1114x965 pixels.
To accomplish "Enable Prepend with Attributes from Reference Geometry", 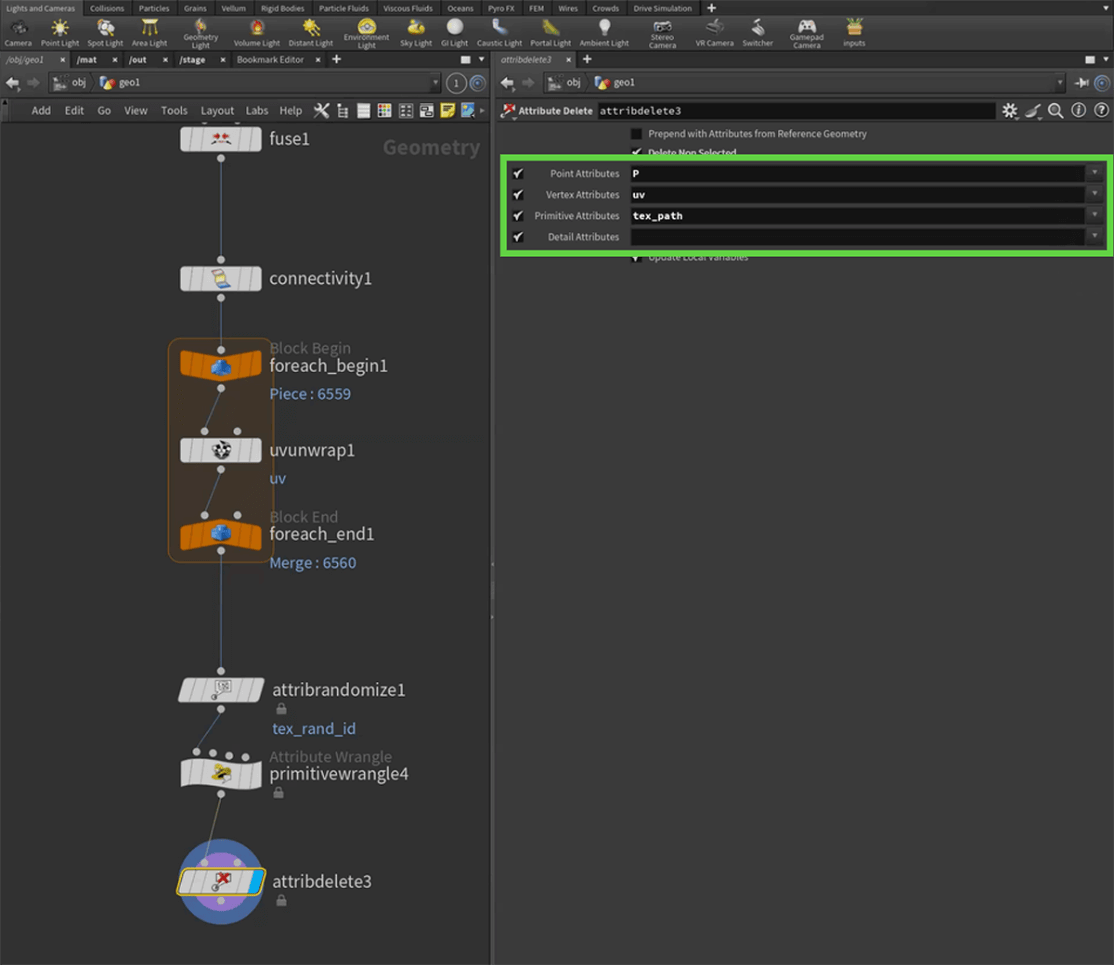I will click(x=636, y=134).
